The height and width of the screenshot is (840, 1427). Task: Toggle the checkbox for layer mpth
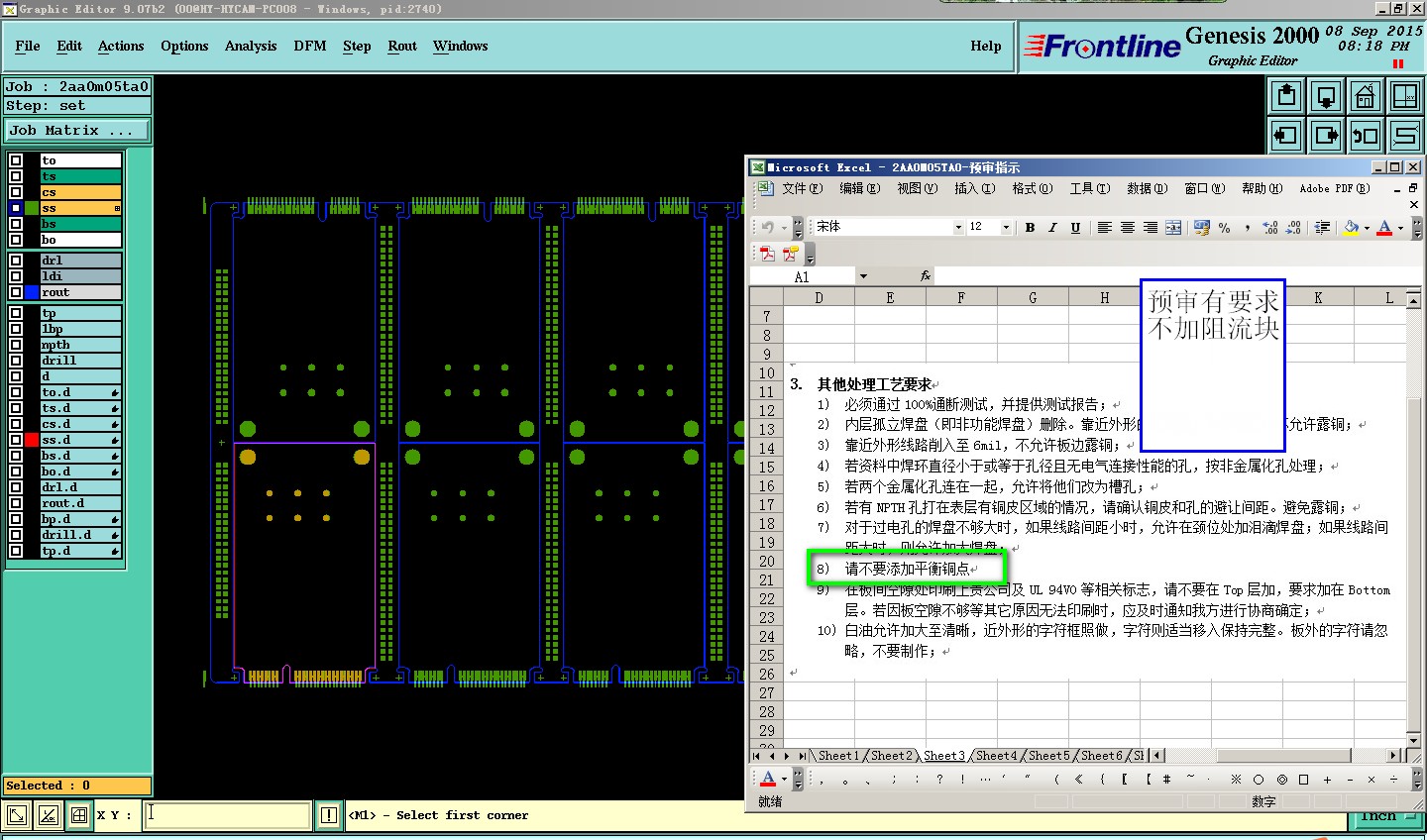(x=16, y=345)
